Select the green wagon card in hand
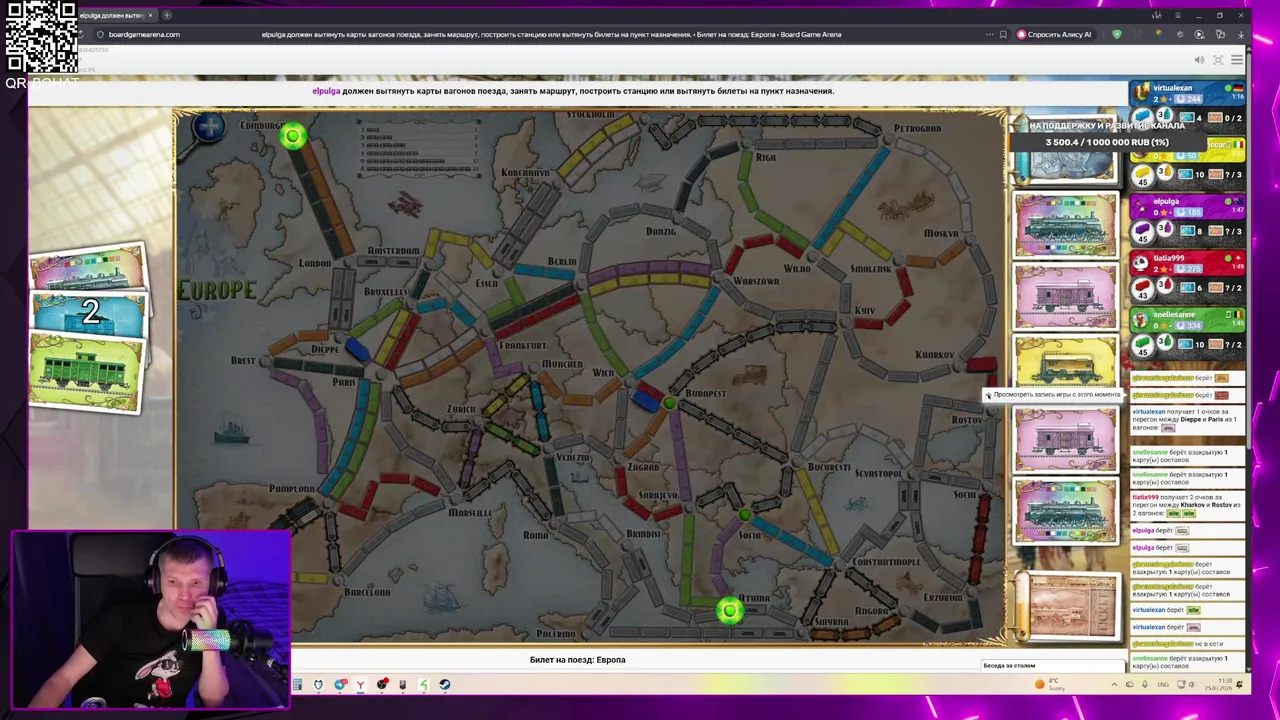 (87, 372)
